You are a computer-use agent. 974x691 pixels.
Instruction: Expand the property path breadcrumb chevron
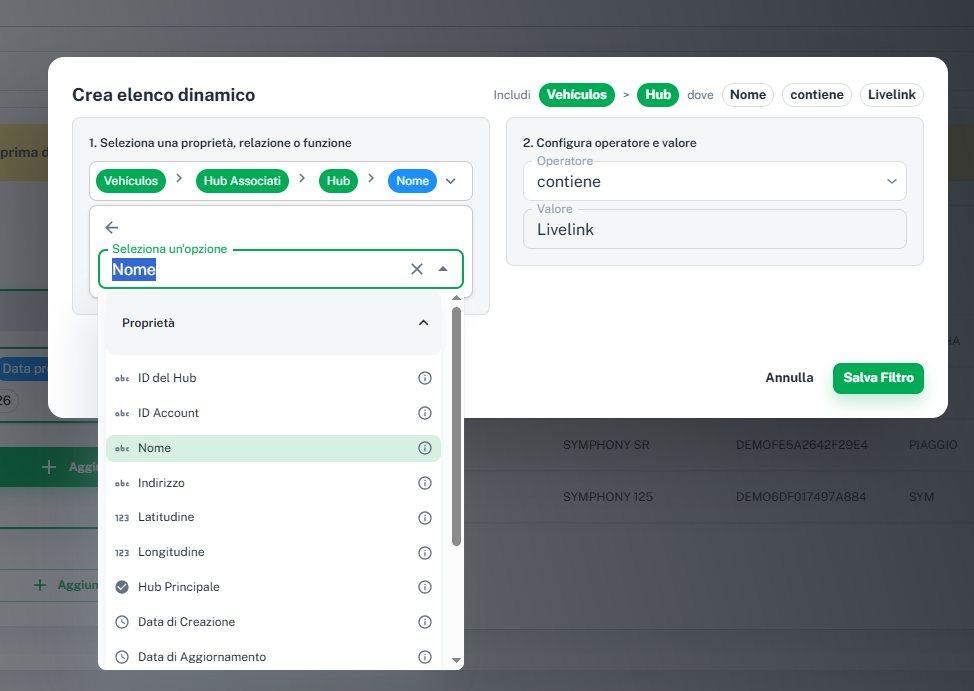(x=451, y=181)
